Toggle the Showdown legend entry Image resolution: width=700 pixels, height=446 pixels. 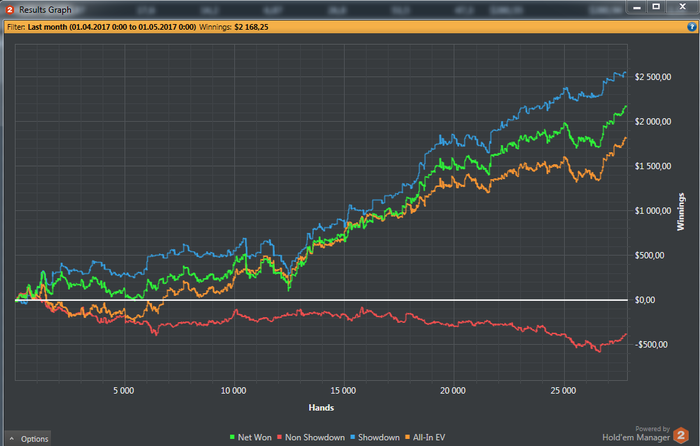tap(375, 438)
